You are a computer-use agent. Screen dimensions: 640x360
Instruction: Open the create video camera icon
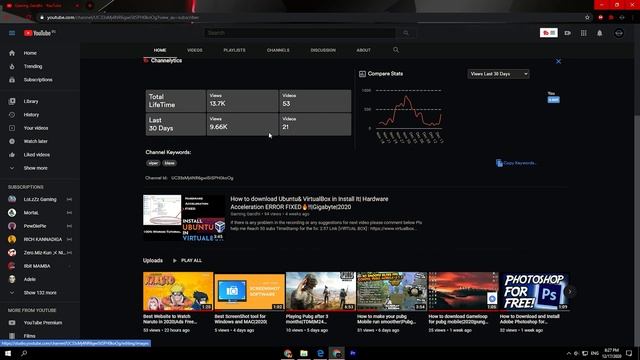tap(567, 33)
